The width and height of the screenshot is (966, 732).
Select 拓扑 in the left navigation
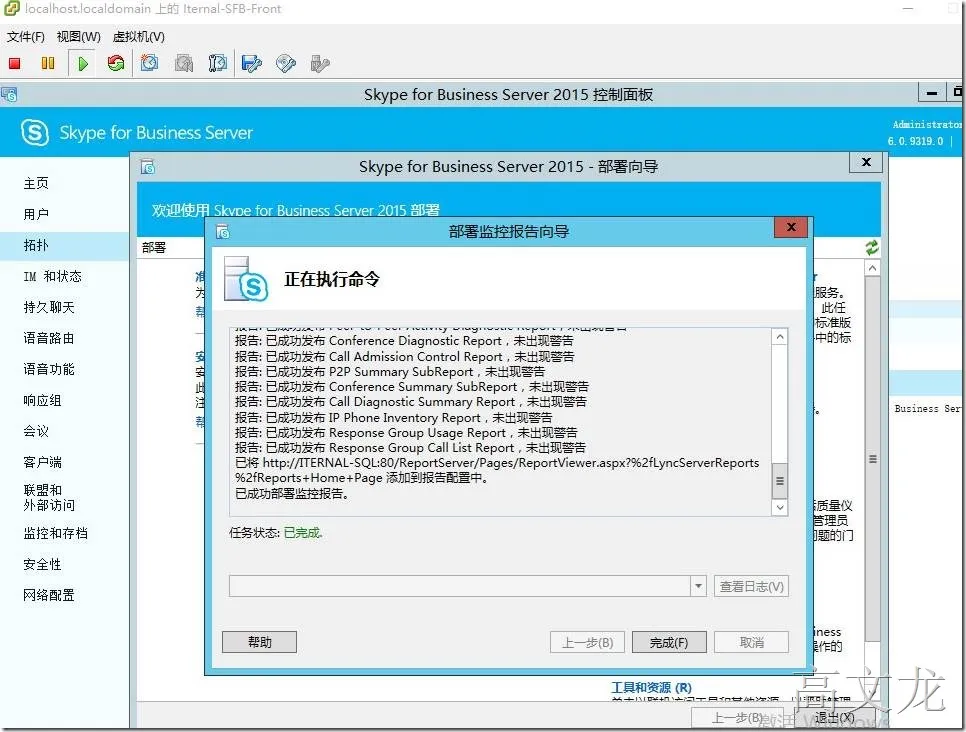(x=36, y=245)
